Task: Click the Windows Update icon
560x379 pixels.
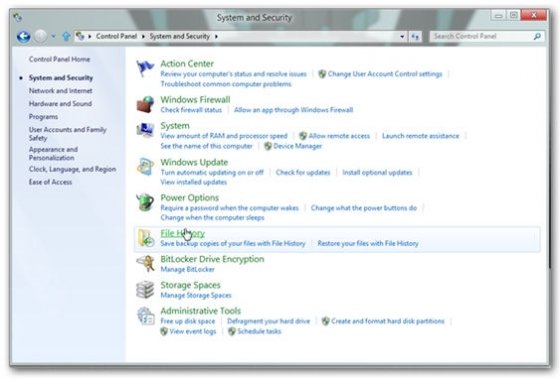Action: point(145,166)
